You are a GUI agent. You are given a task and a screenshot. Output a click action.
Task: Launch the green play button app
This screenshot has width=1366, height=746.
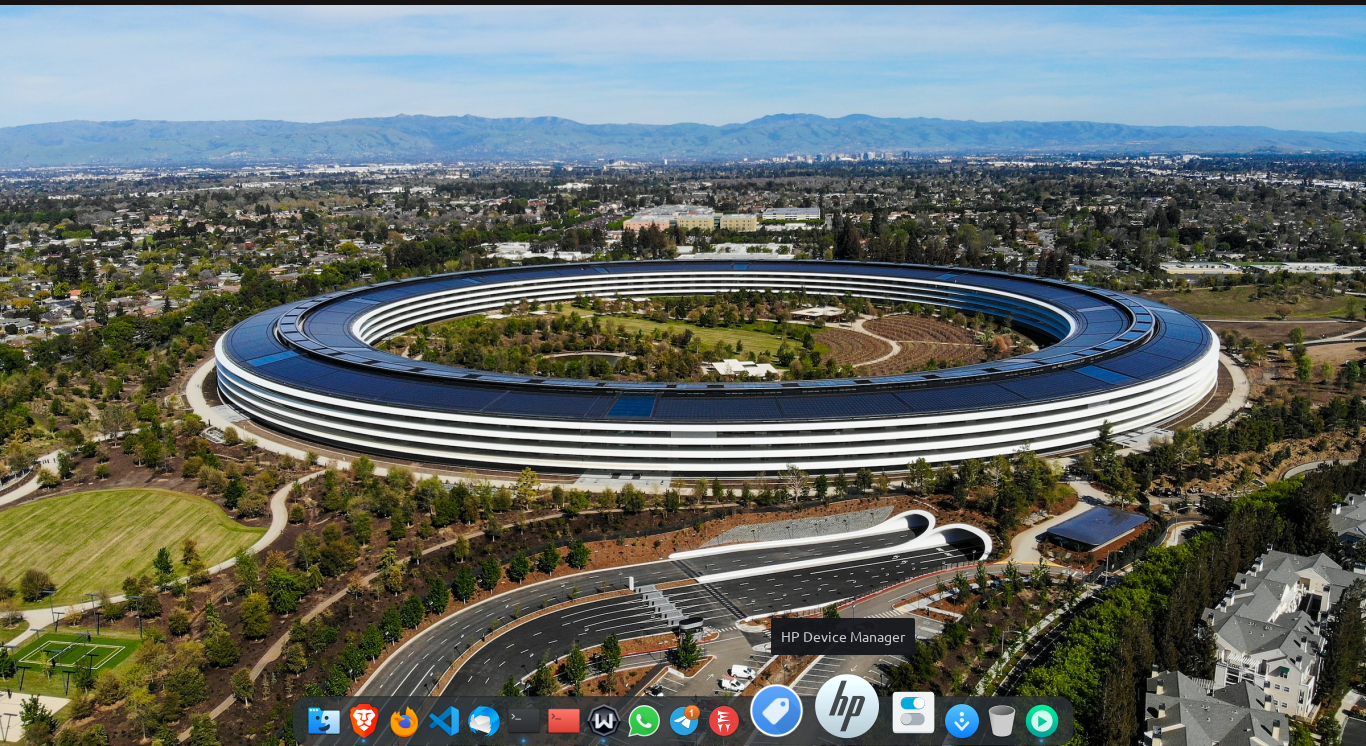(1042, 721)
